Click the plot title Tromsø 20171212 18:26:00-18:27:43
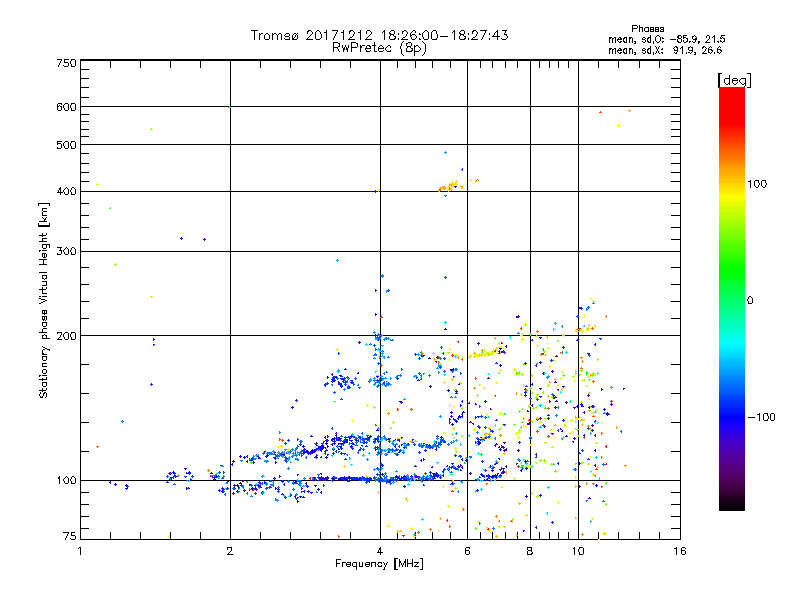Viewport: 800px width, 600px height. click(x=379, y=35)
